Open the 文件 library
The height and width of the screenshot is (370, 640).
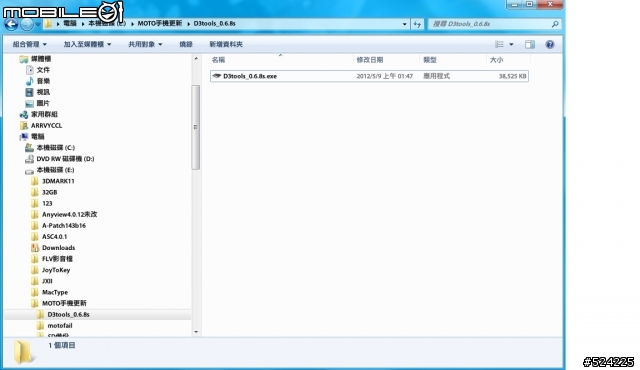click(43, 70)
